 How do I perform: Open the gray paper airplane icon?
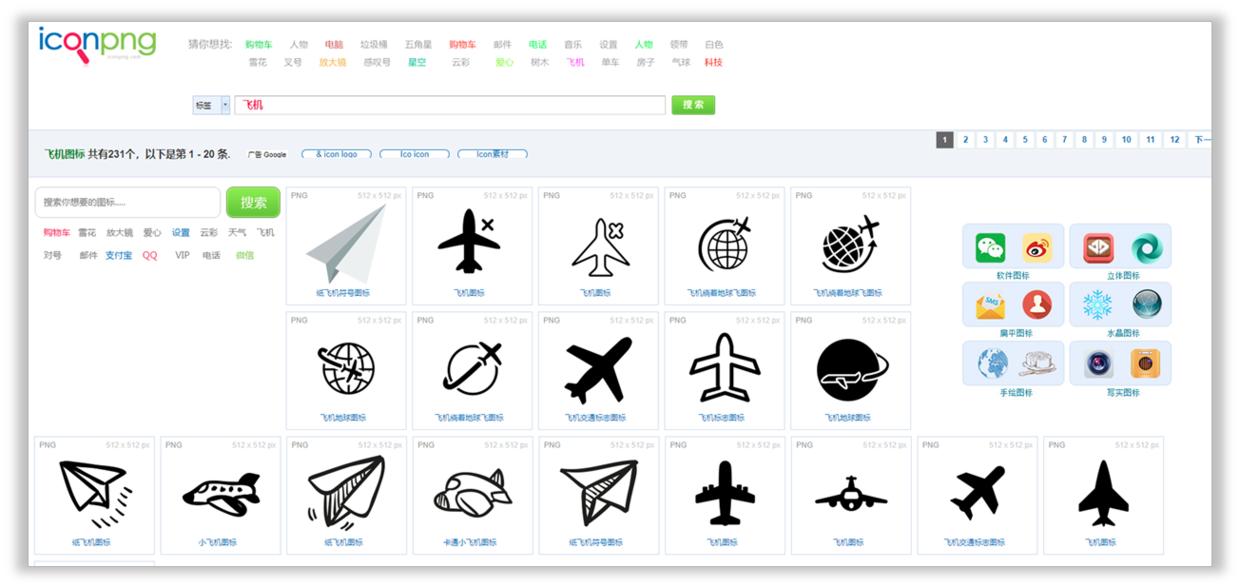point(346,244)
